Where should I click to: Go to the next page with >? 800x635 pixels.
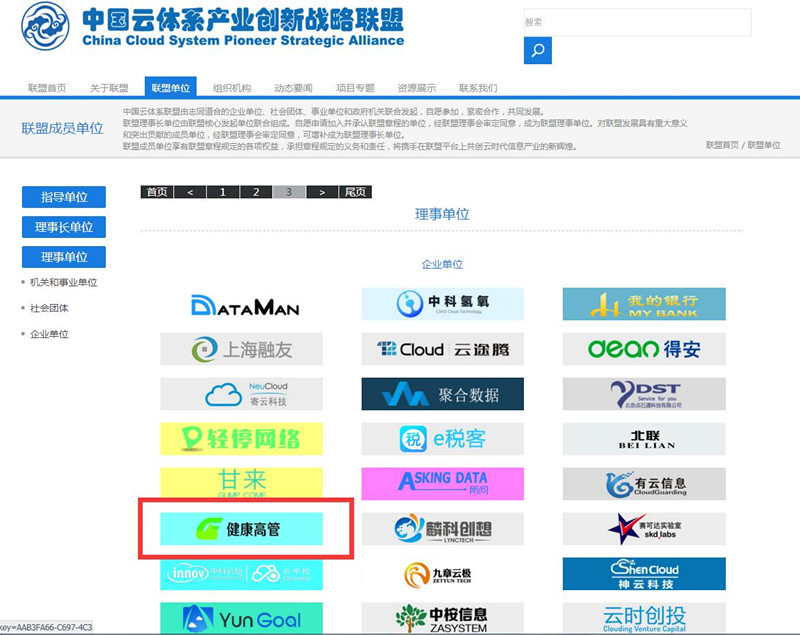tap(322, 192)
